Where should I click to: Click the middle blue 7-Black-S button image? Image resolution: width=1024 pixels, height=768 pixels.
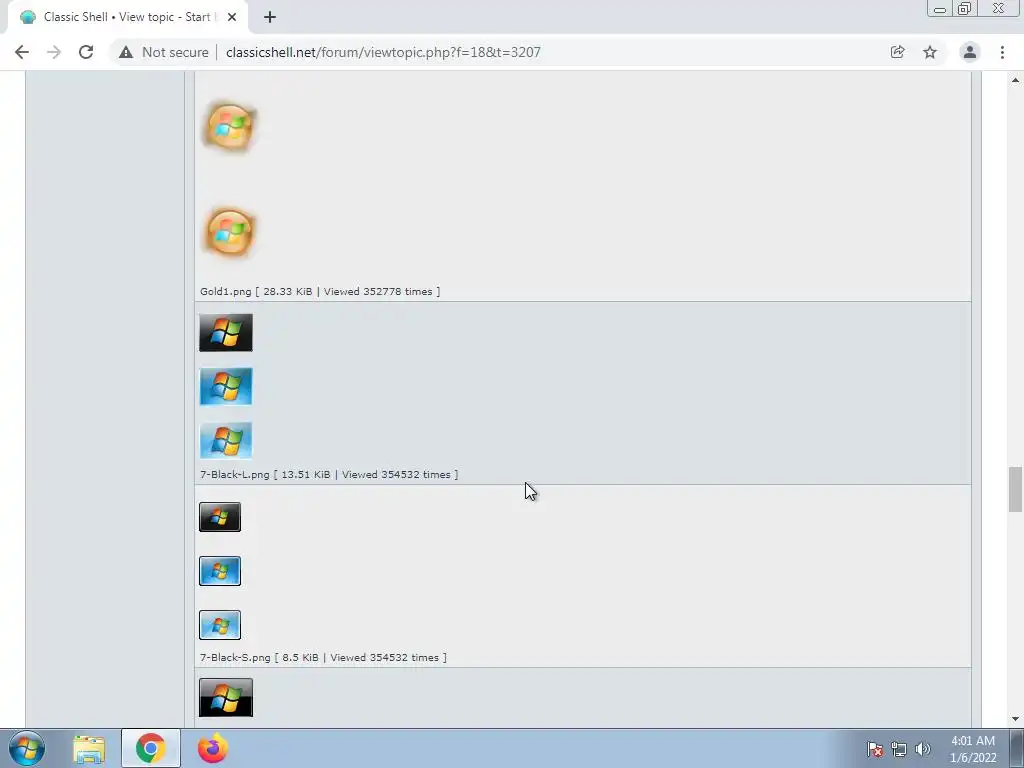(220, 571)
